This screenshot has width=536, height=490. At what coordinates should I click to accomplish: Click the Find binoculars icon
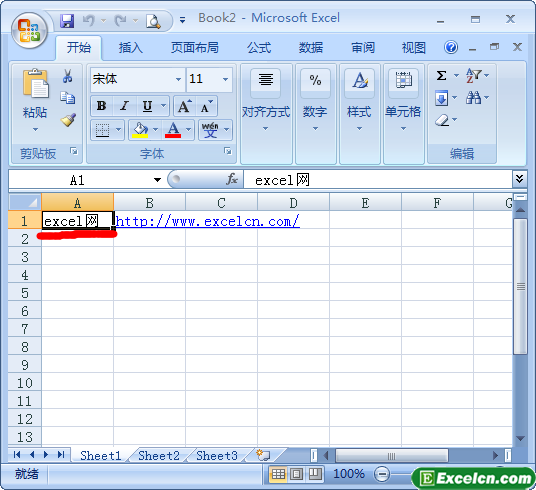coord(473,98)
